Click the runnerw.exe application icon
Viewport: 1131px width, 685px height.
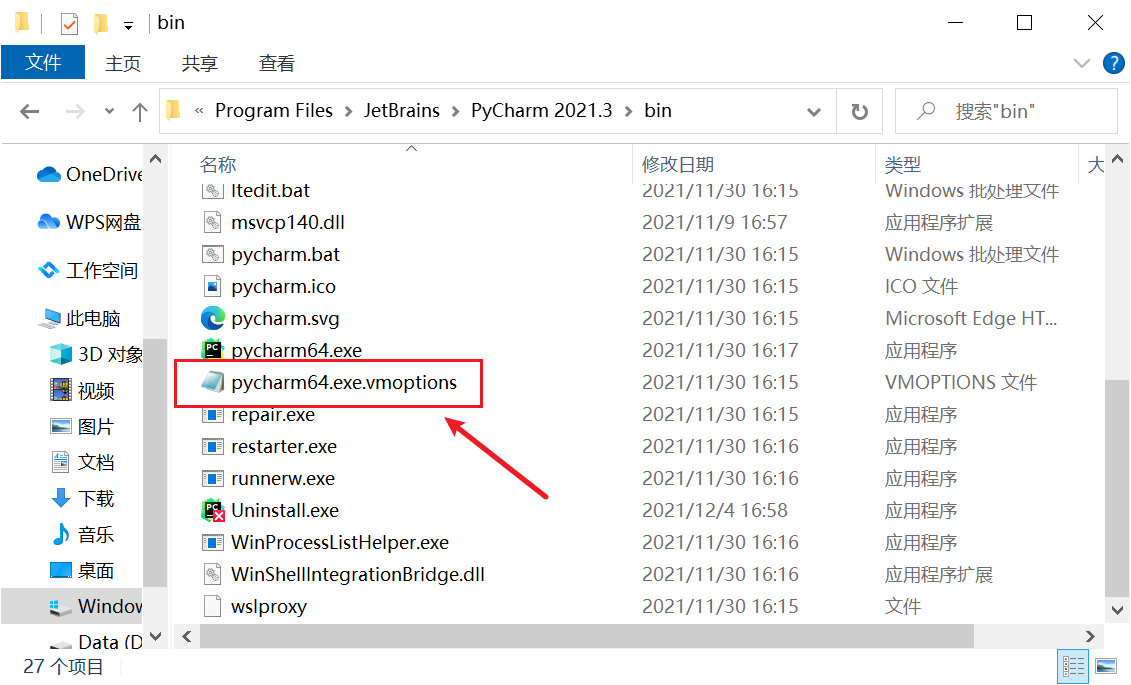click(x=212, y=478)
